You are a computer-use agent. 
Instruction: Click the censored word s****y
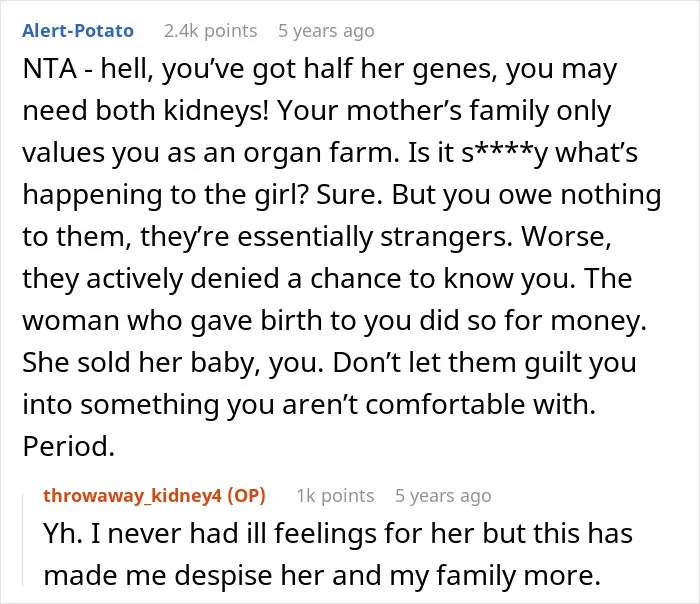pos(504,153)
